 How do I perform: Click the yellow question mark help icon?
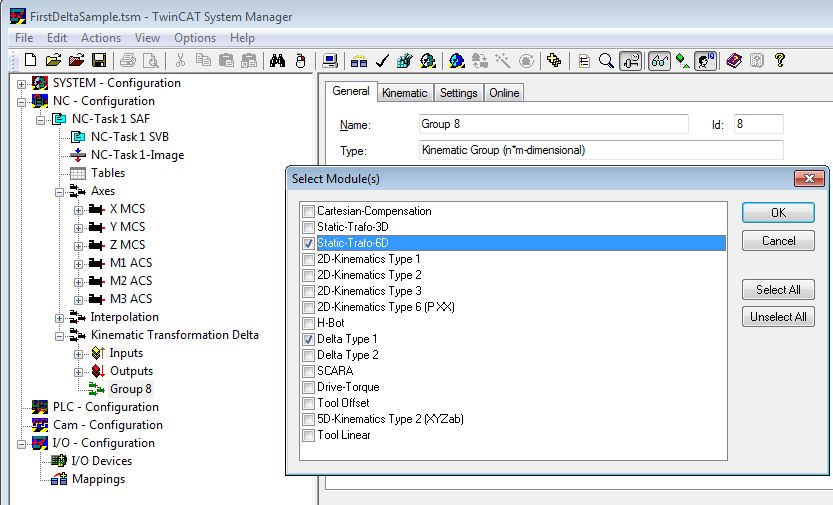point(779,61)
